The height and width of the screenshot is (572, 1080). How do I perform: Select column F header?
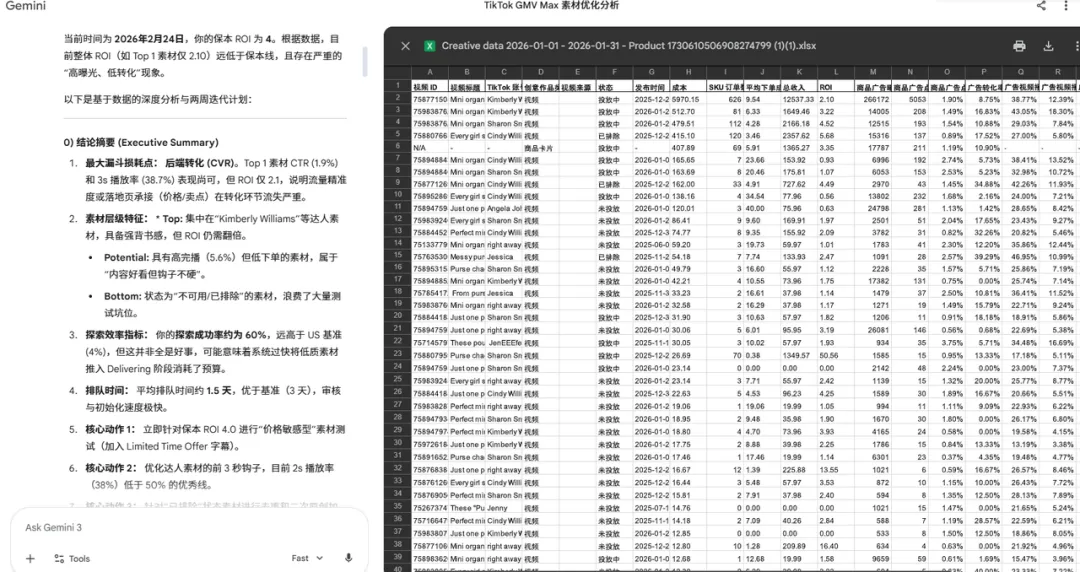pyautogui.click(x=614, y=72)
